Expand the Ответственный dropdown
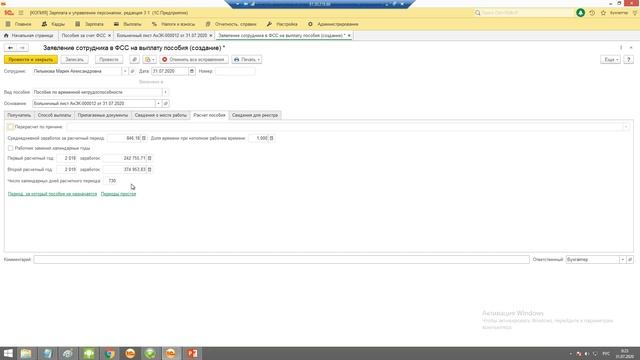The height and width of the screenshot is (360, 640). (623, 260)
